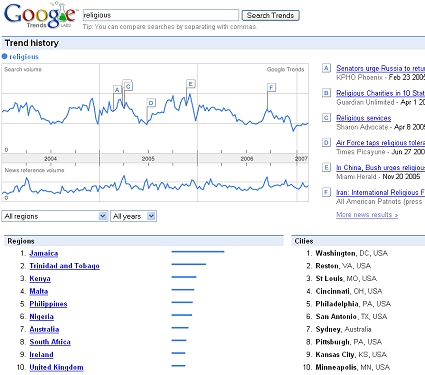Image resolution: width=425 pixels, height=375 pixels.
Task: Click the Google Trends logo
Action: [x=40, y=16]
